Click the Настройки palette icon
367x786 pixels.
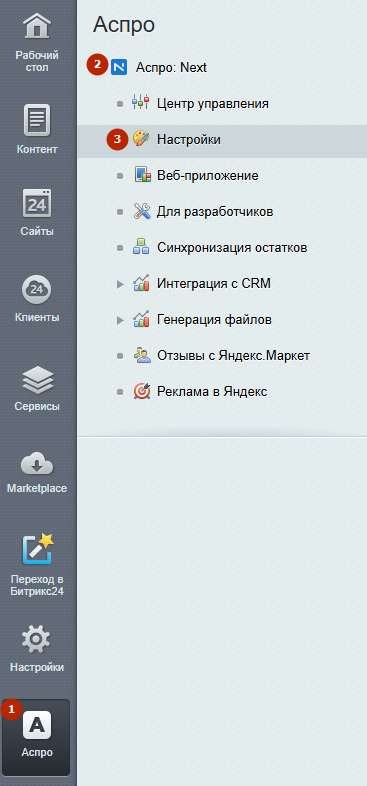(x=140, y=139)
